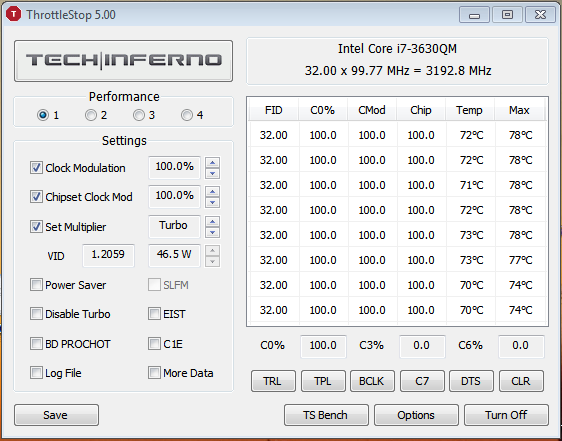The width and height of the screenshot is (562, 441).
Task: Click the CMod column header
Action: pyautogui.click(x=372, y=110)
